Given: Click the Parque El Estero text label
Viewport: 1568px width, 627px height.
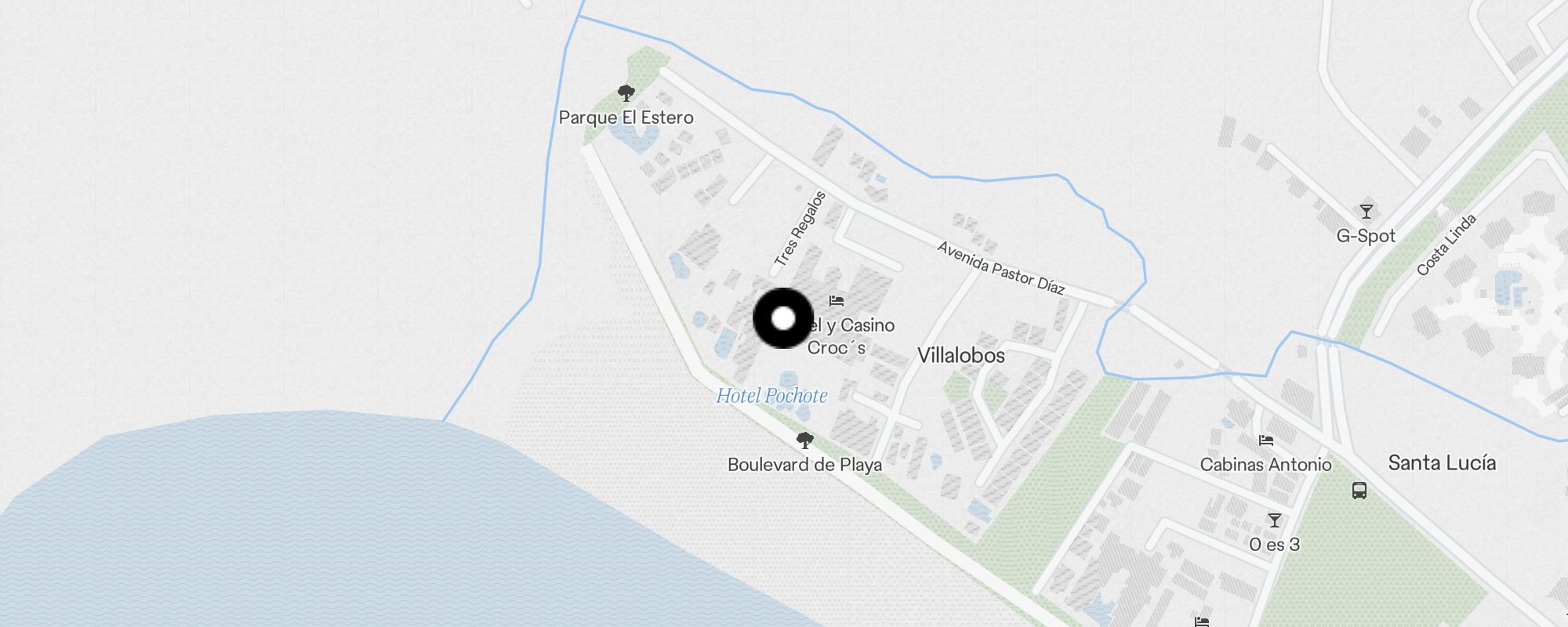Looking at the screenshot, I should [626, 118].
